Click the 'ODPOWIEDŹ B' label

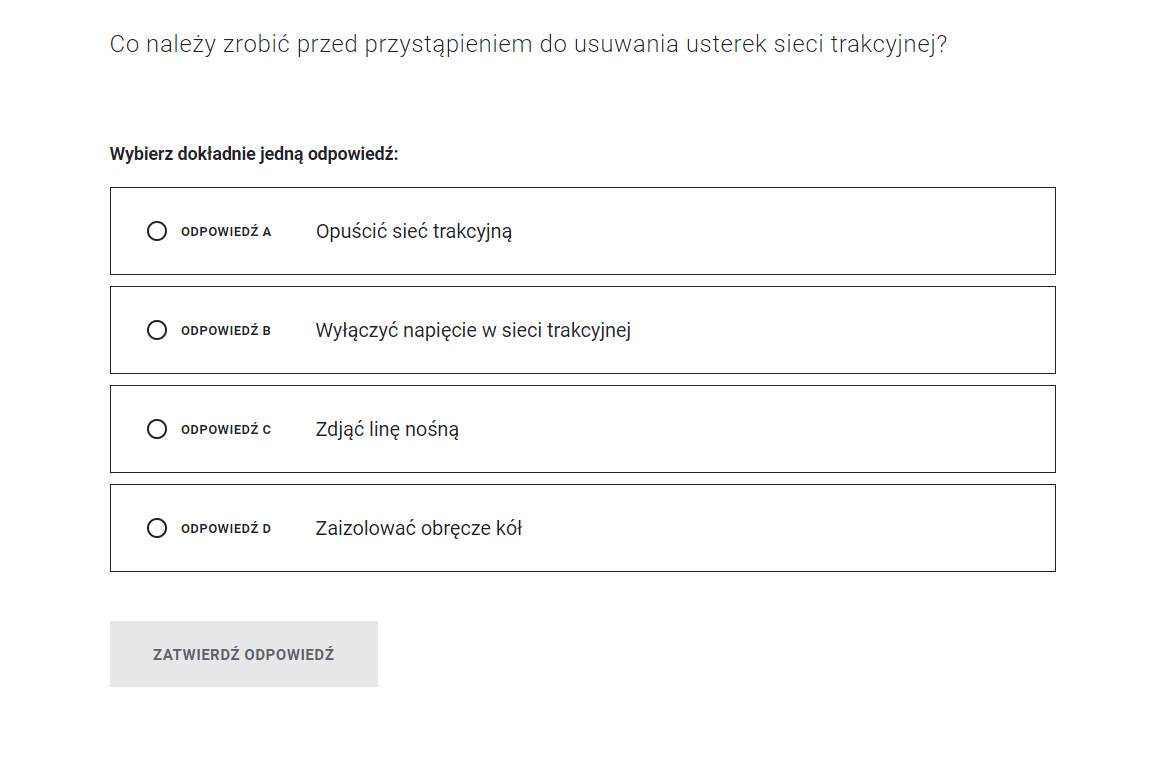(x=226, y=331)
